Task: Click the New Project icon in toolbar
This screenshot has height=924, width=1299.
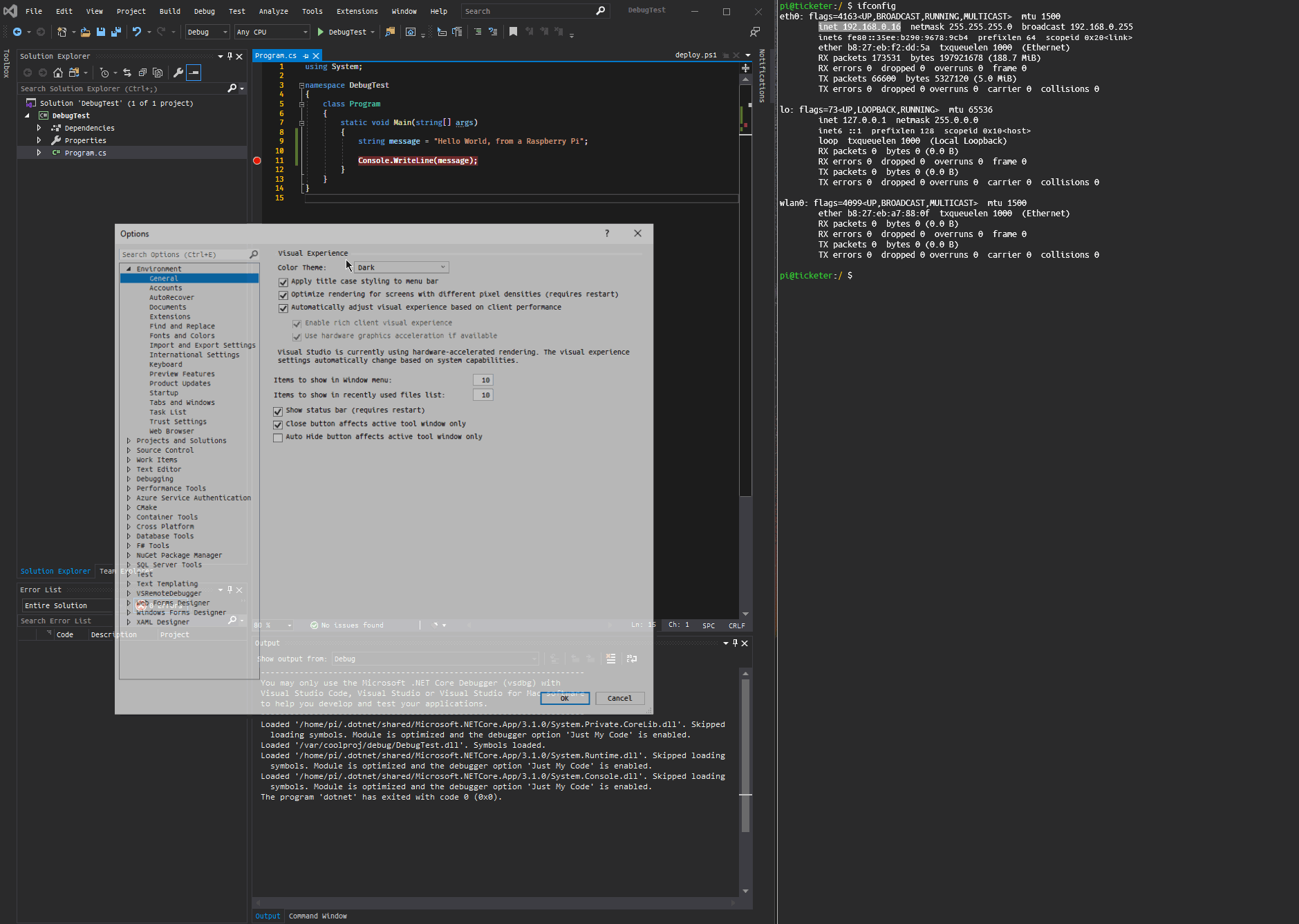Action: pyautogui.click(x=62, y=32)
